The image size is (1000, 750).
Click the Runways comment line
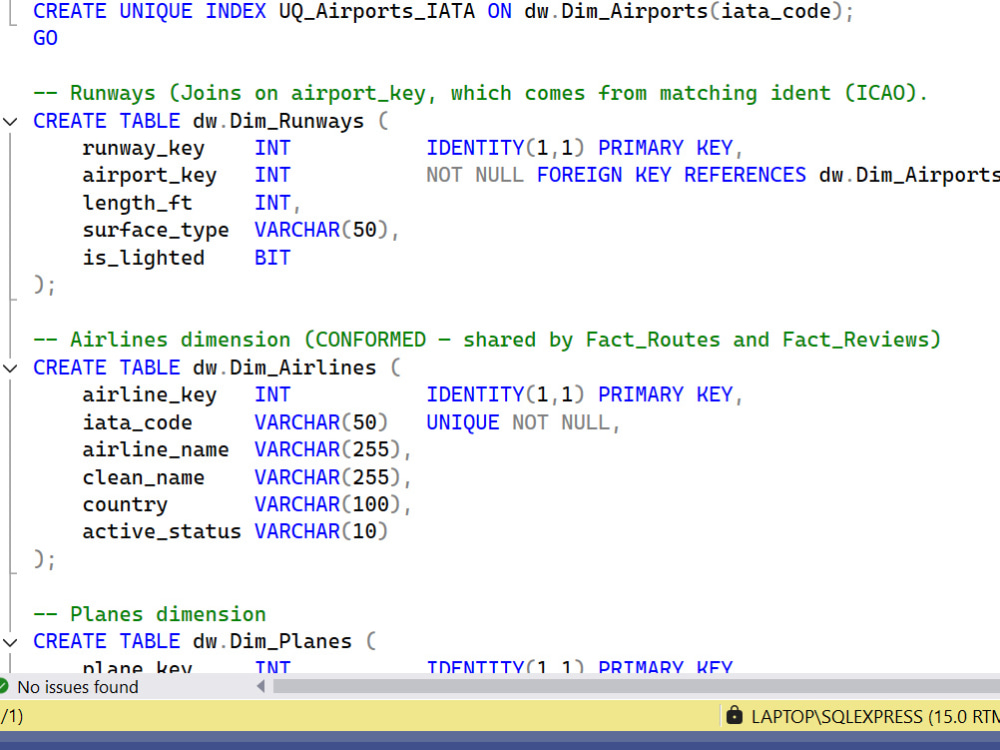[x=480, y=93]
